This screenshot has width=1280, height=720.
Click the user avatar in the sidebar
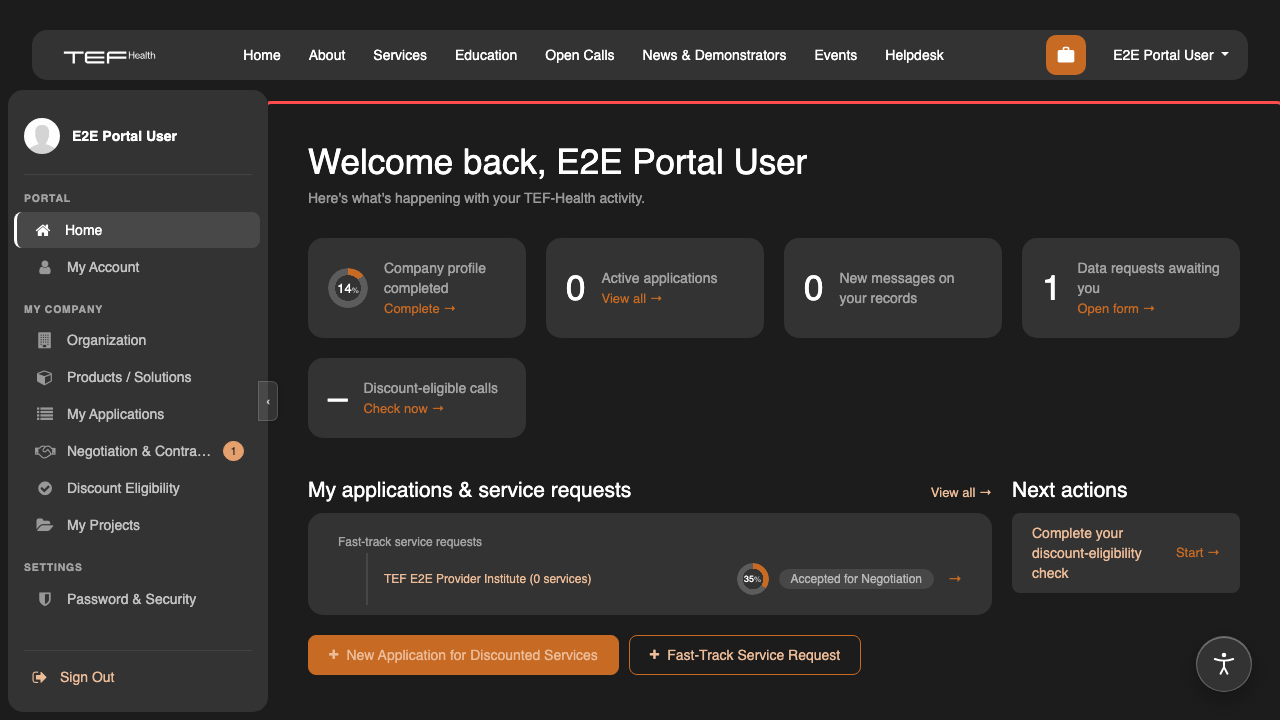42,136
